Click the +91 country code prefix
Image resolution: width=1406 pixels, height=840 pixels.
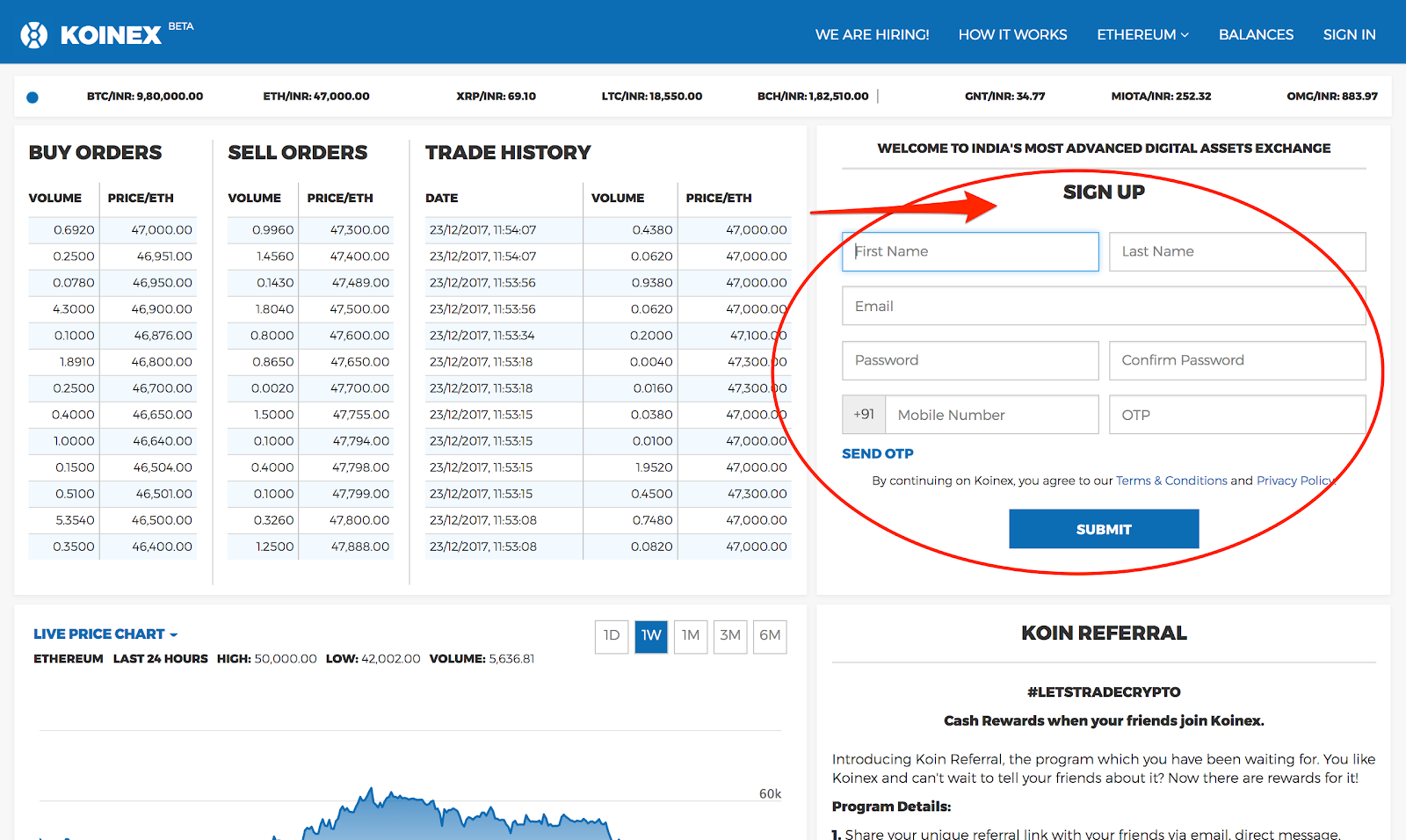864,415
